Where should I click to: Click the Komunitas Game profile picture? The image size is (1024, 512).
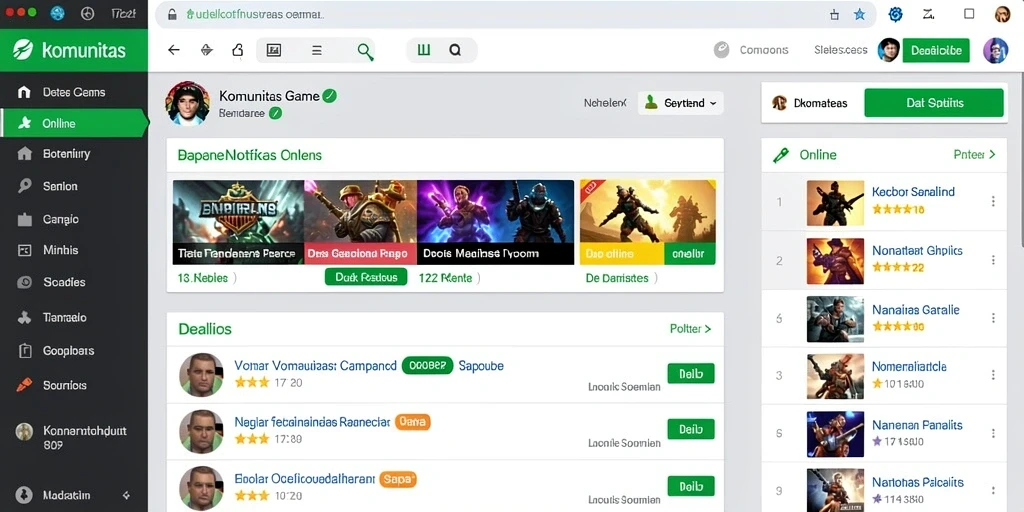coord(187,103)
